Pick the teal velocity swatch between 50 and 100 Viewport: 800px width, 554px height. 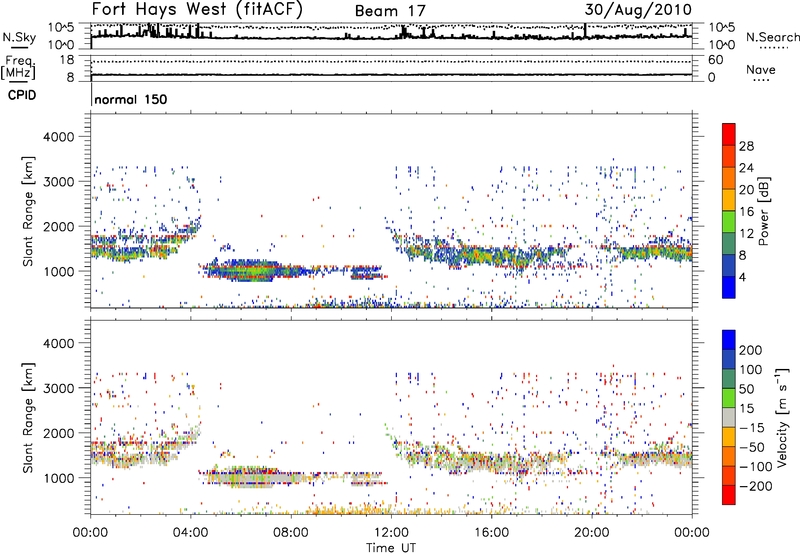tap(729, 379)
